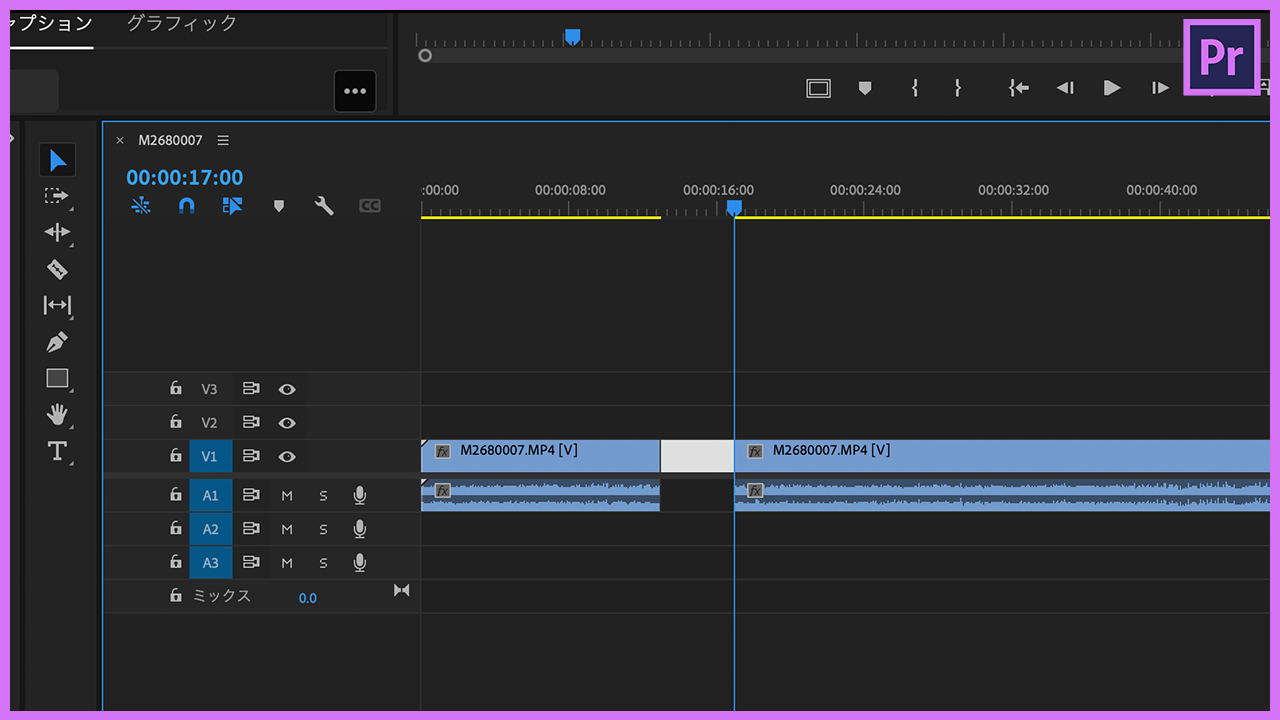Add a marker in the timeline header
This screenshot has height=720, width=1280.
point(279,206)
